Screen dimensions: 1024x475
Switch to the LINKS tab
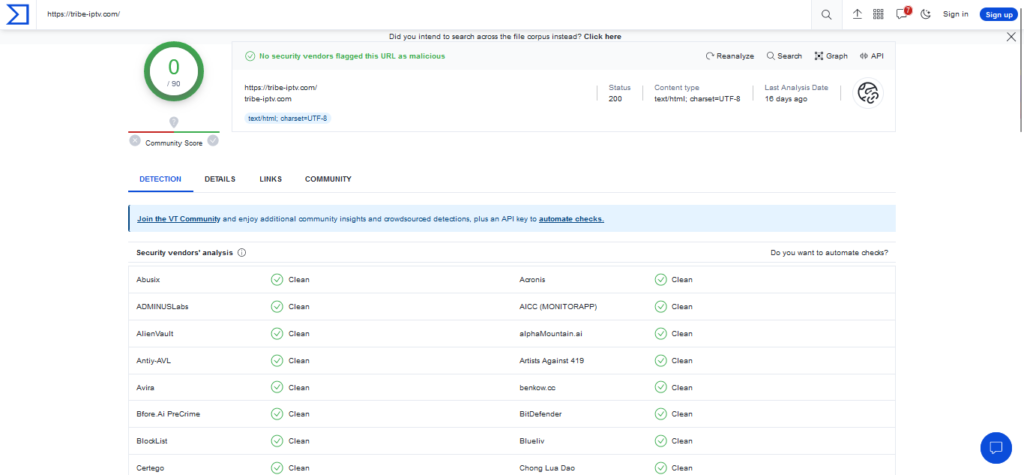point(270,179)
